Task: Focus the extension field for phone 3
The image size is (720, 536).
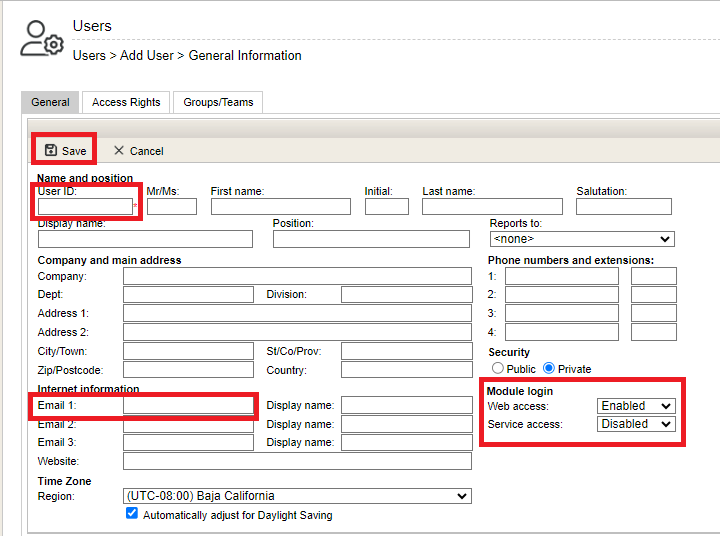Action: [x=654, y=313]
